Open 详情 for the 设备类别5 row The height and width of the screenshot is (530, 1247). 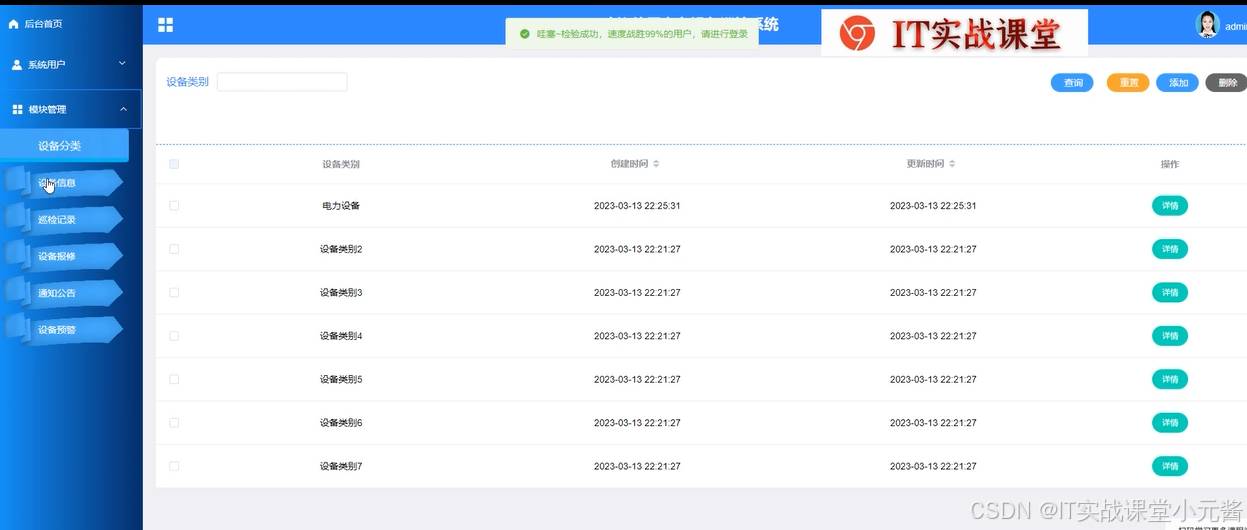coord(1169,379)
